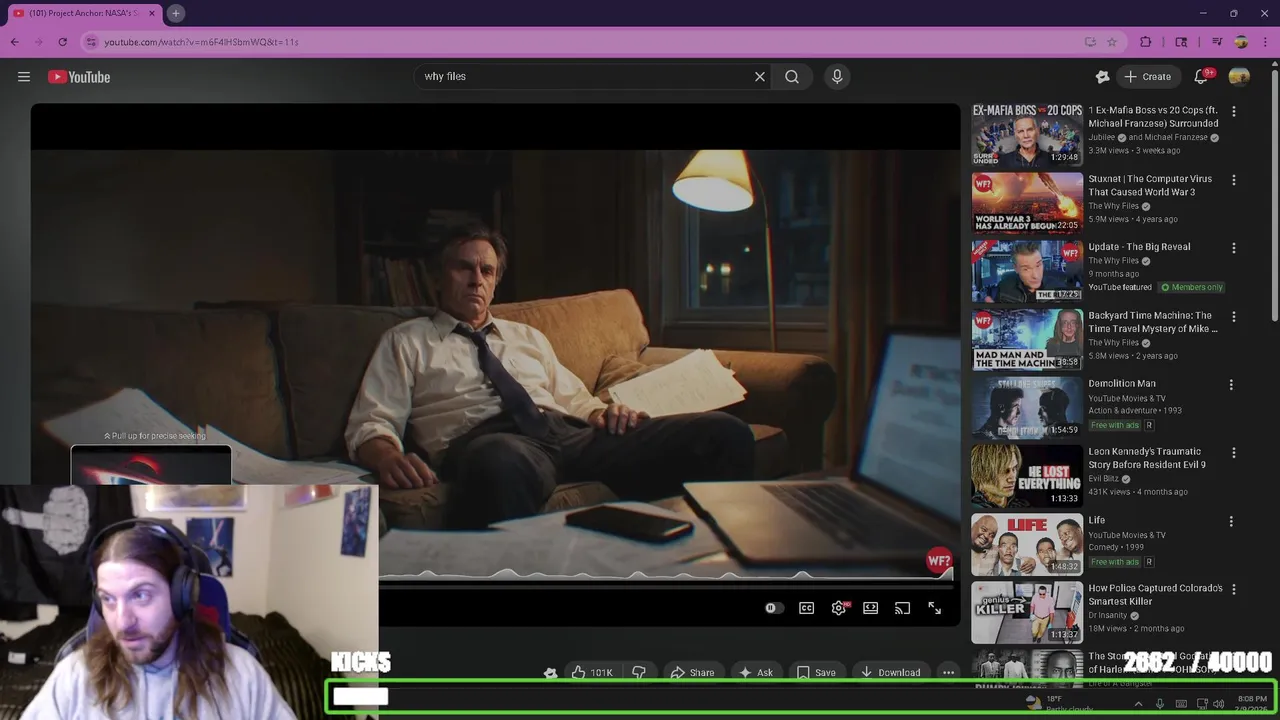Open the YouTube guide hamburger menu
1280x720 pixels.
click(x=24, y=77)
